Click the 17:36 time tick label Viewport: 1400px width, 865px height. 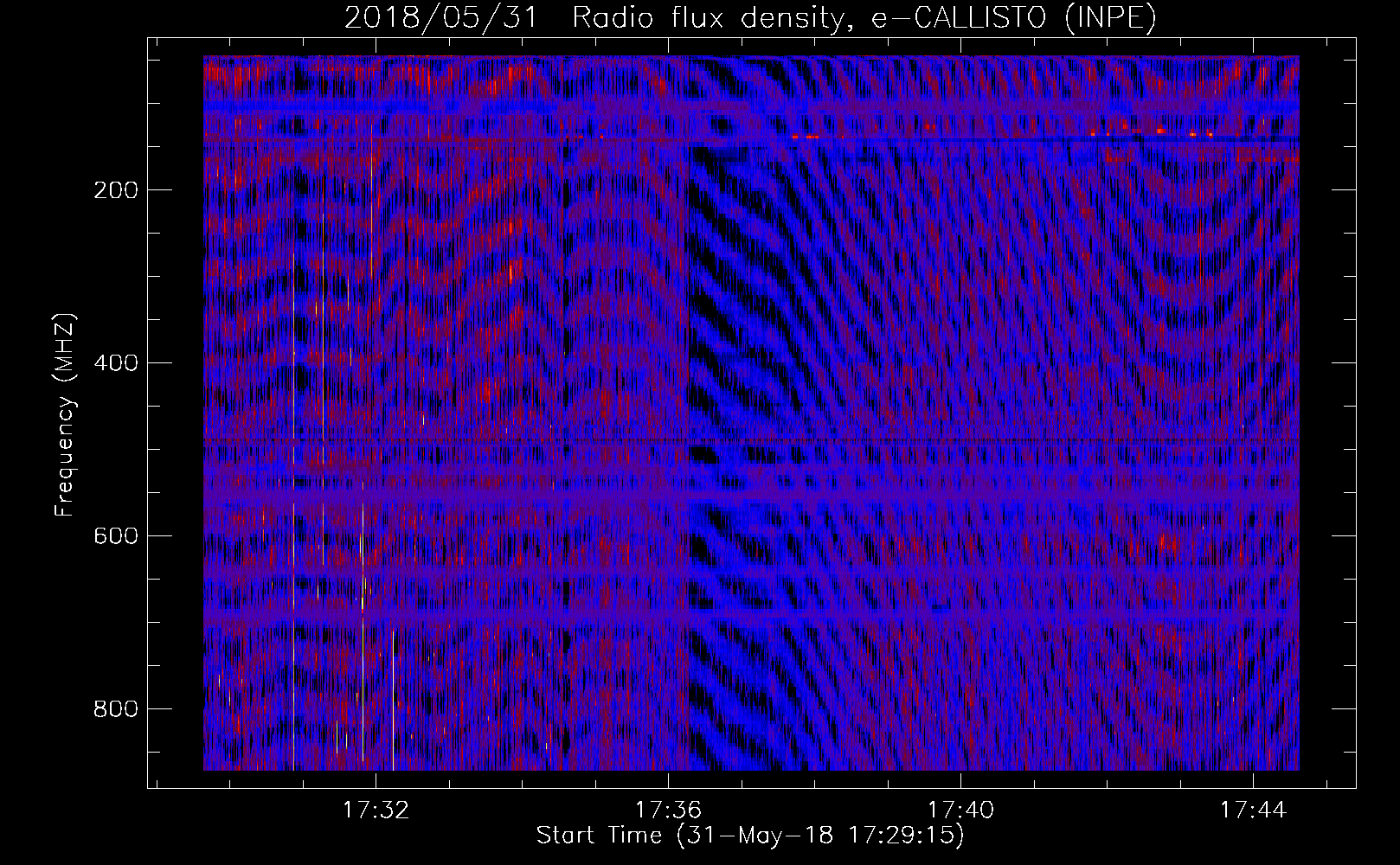(669, 811)
